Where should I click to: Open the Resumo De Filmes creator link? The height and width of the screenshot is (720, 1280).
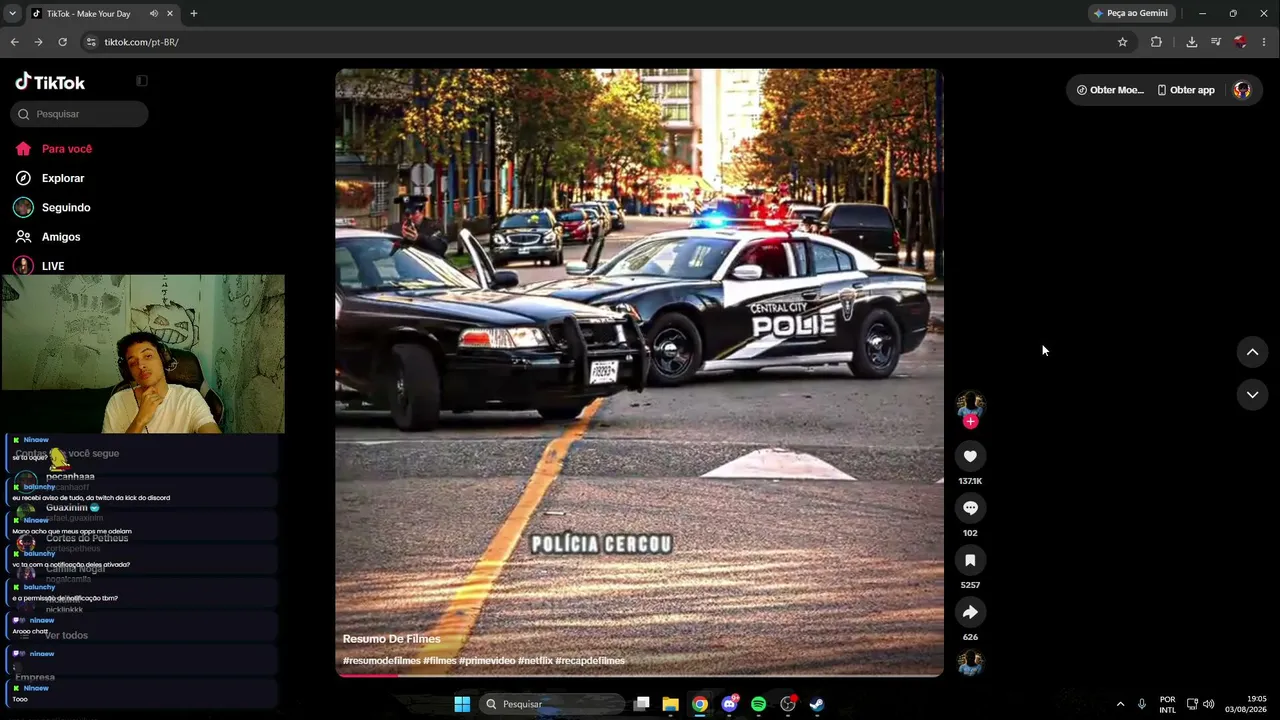coord(391,639)
